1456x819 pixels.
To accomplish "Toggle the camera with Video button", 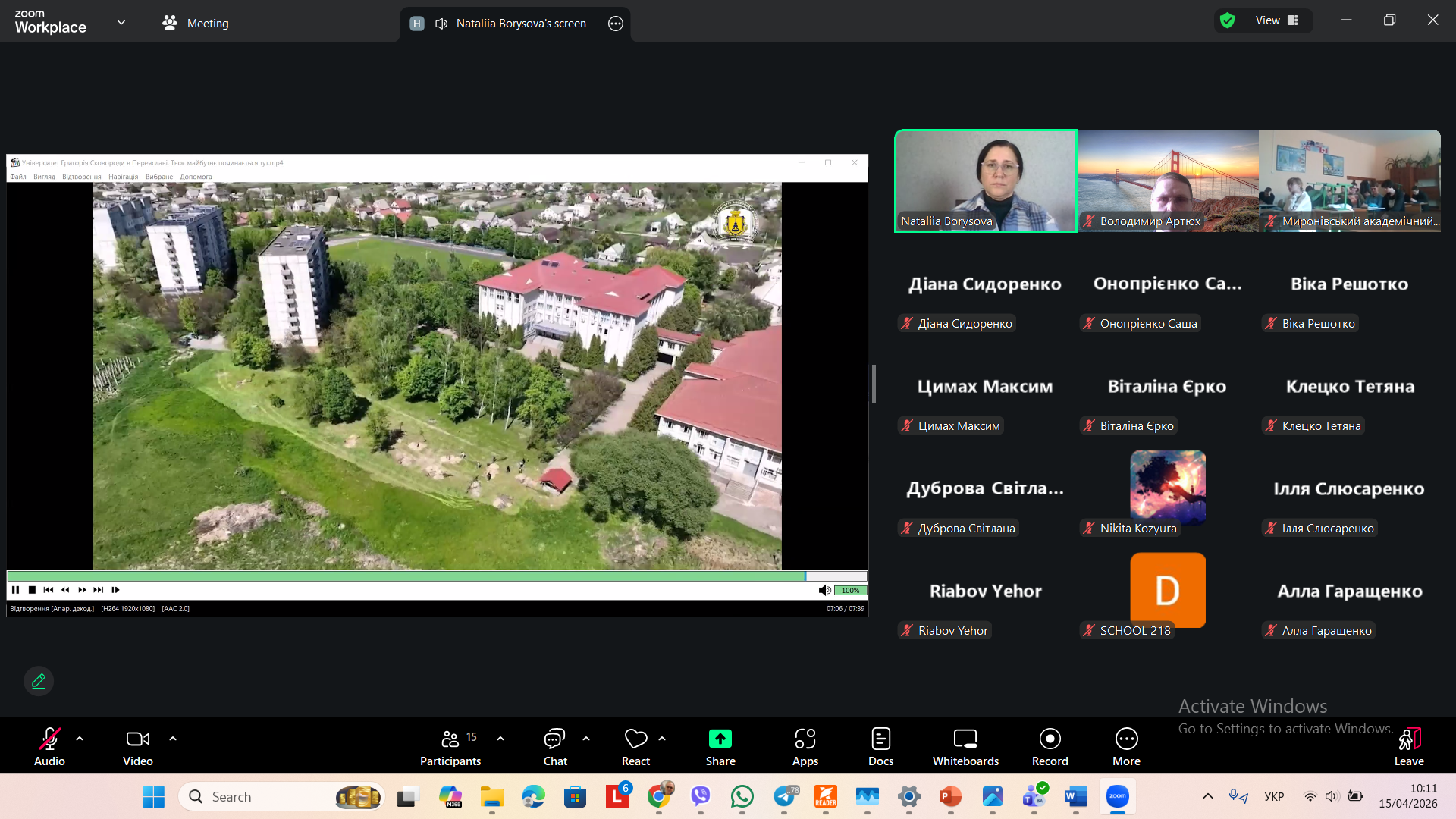I will click(137, 739).
